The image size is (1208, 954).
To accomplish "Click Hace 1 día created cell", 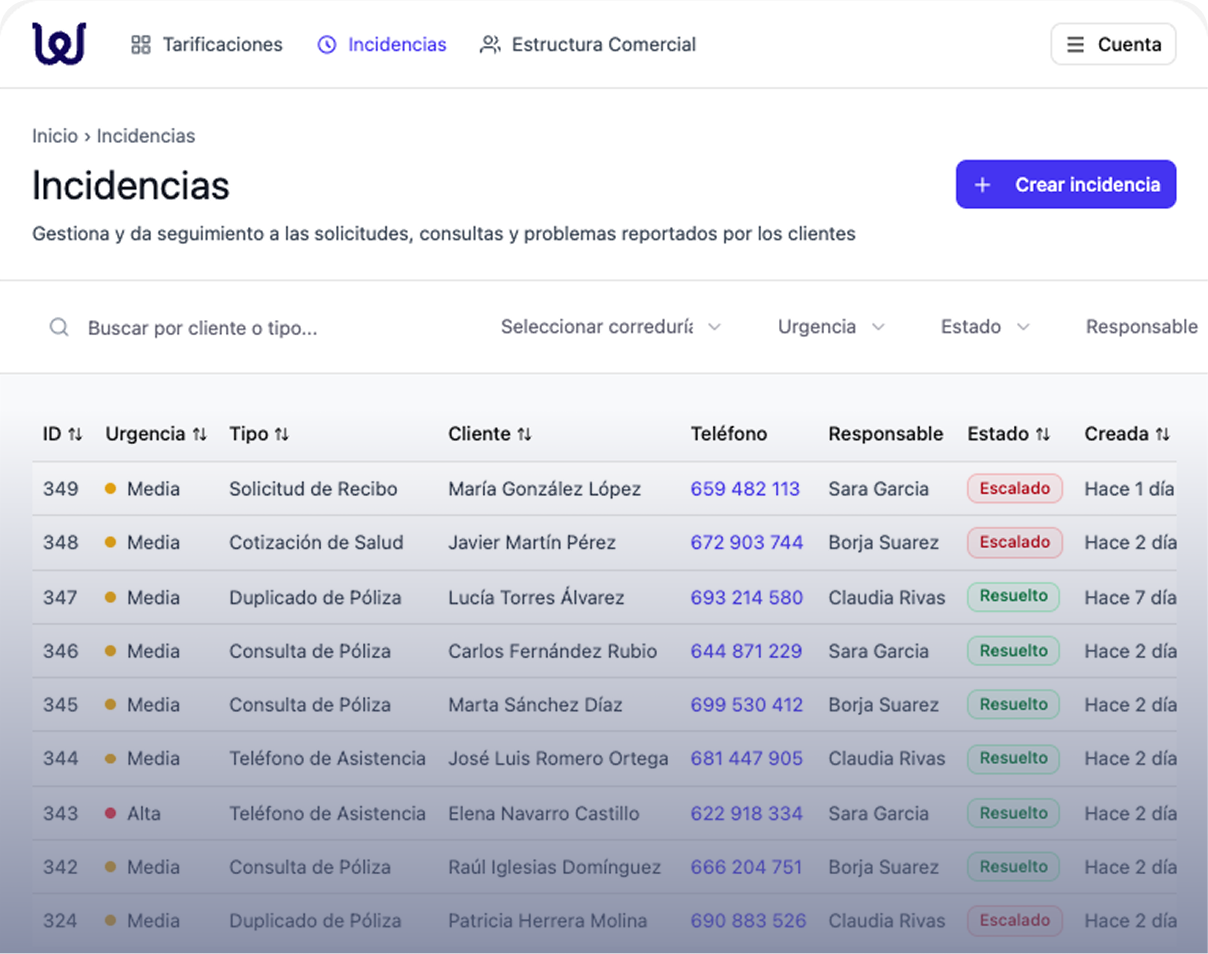I will [x=1129, y=489].
